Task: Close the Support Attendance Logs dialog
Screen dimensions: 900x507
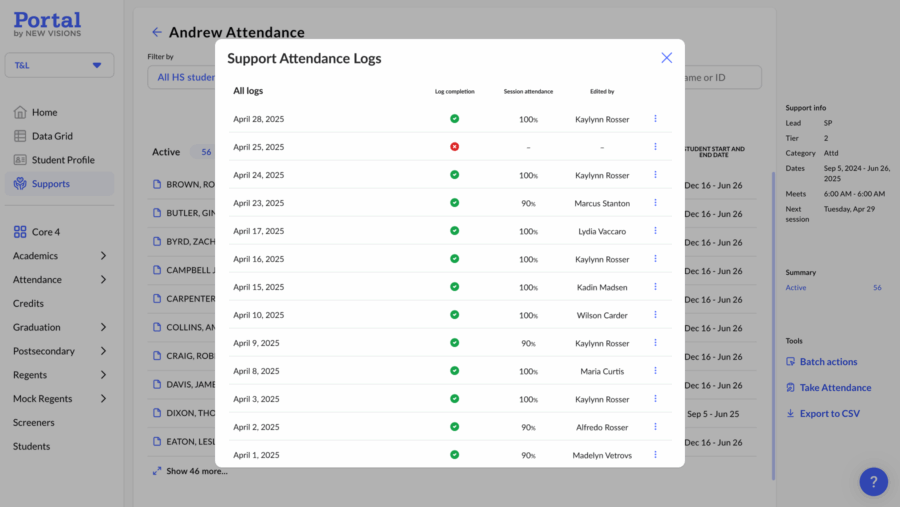Action: [x=666, y=58]
